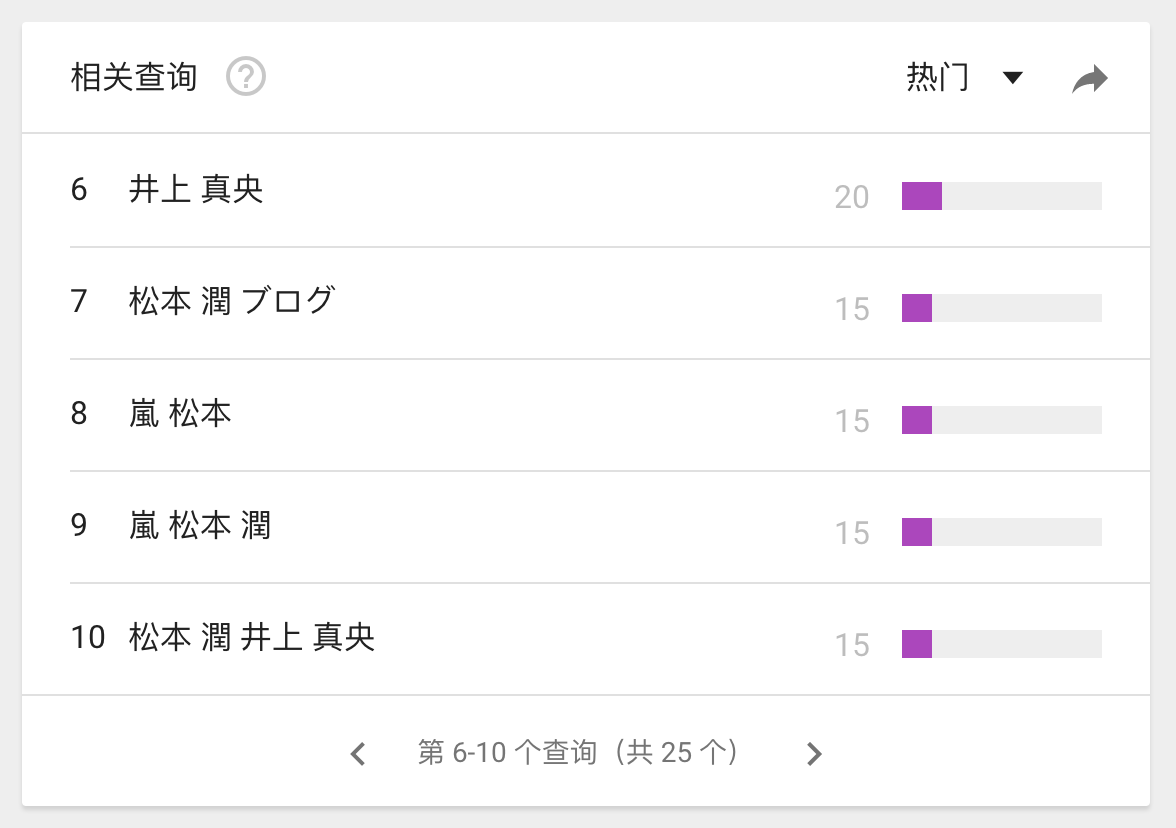Click the score bar for 嵐 松本
1176x828 pixels.
pos(1000,420)
